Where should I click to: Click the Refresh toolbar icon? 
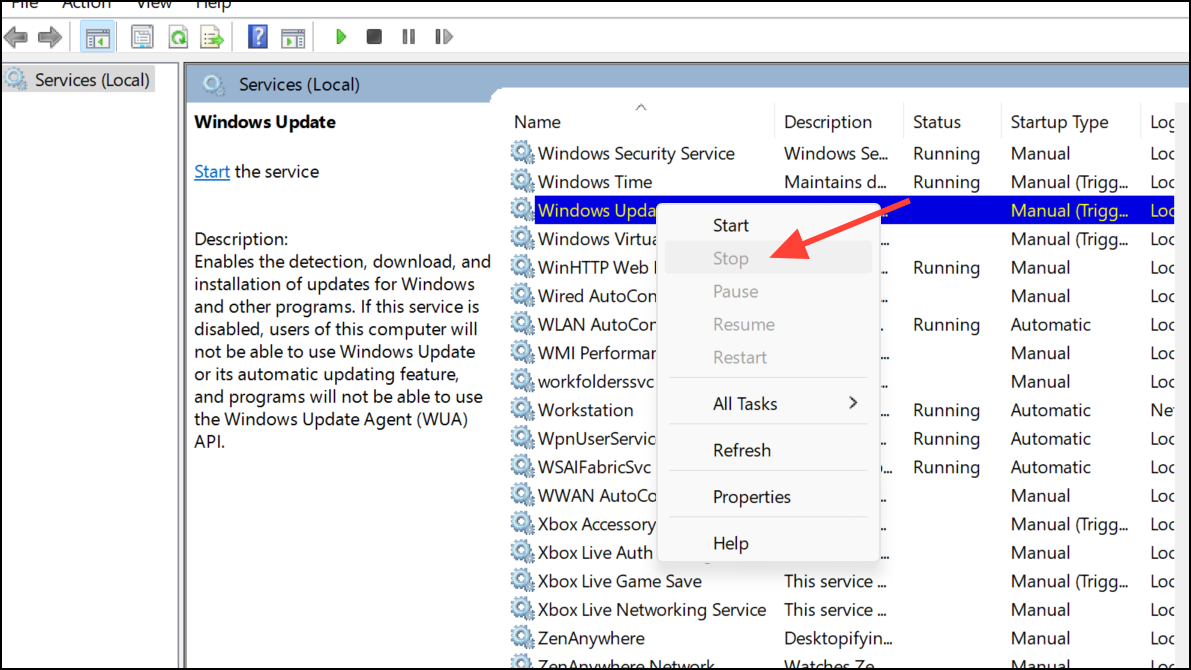(x=178, y=36)
